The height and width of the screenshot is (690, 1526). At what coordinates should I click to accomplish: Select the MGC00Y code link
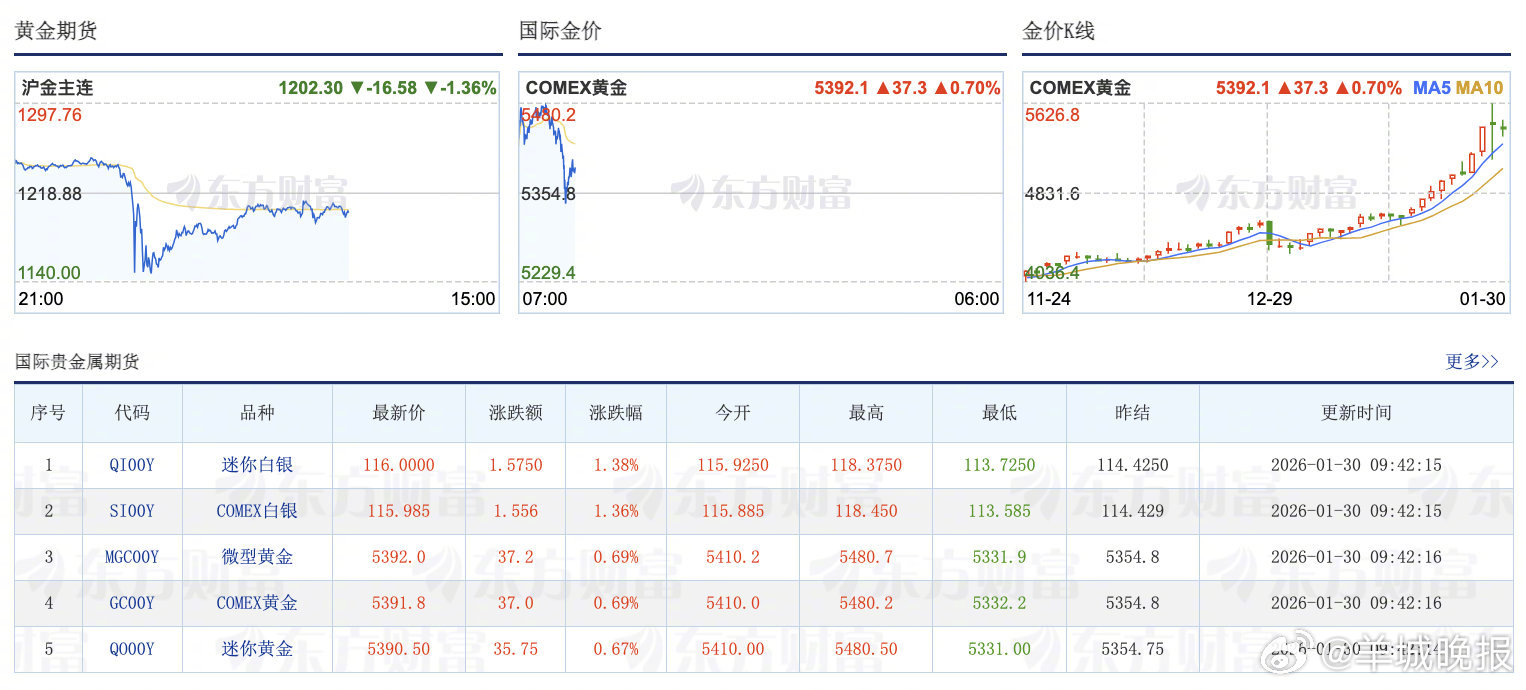tap(131, 557)
